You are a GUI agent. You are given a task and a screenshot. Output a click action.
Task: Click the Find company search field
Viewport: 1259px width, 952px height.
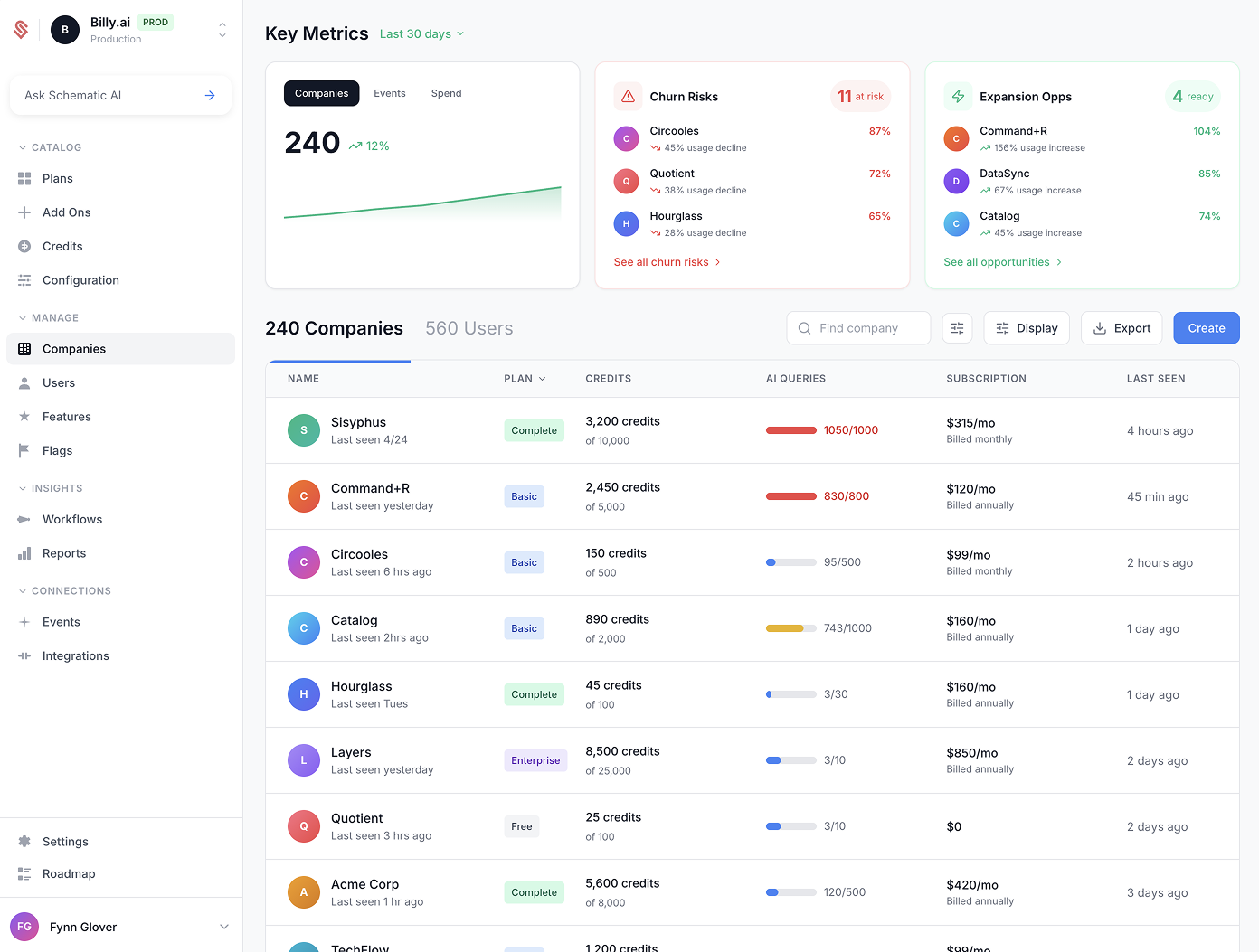pos(858,328)
